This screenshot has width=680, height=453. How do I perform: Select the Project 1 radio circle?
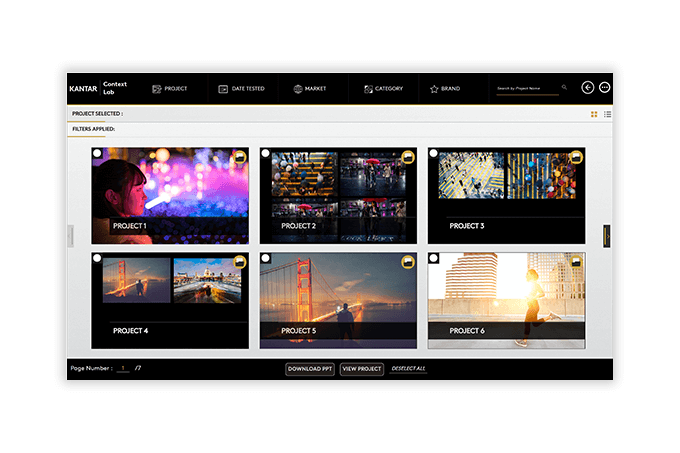97,154
